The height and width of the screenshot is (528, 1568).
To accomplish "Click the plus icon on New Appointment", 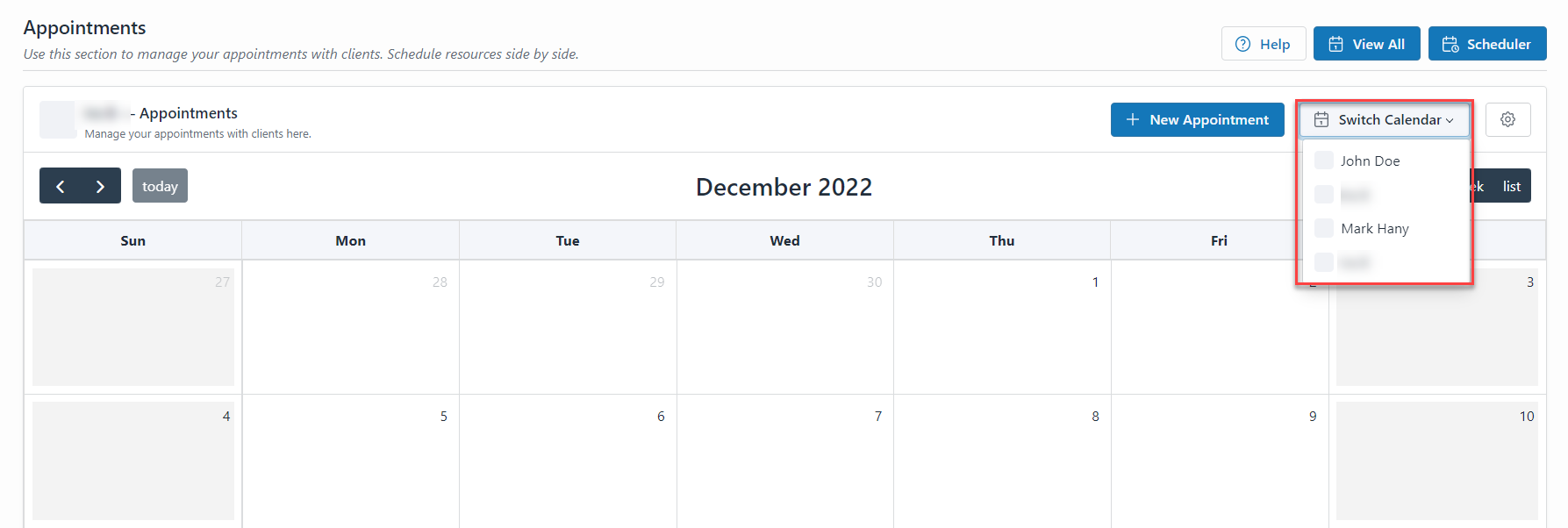I will pyautogui.click(x=1133, y=119).
